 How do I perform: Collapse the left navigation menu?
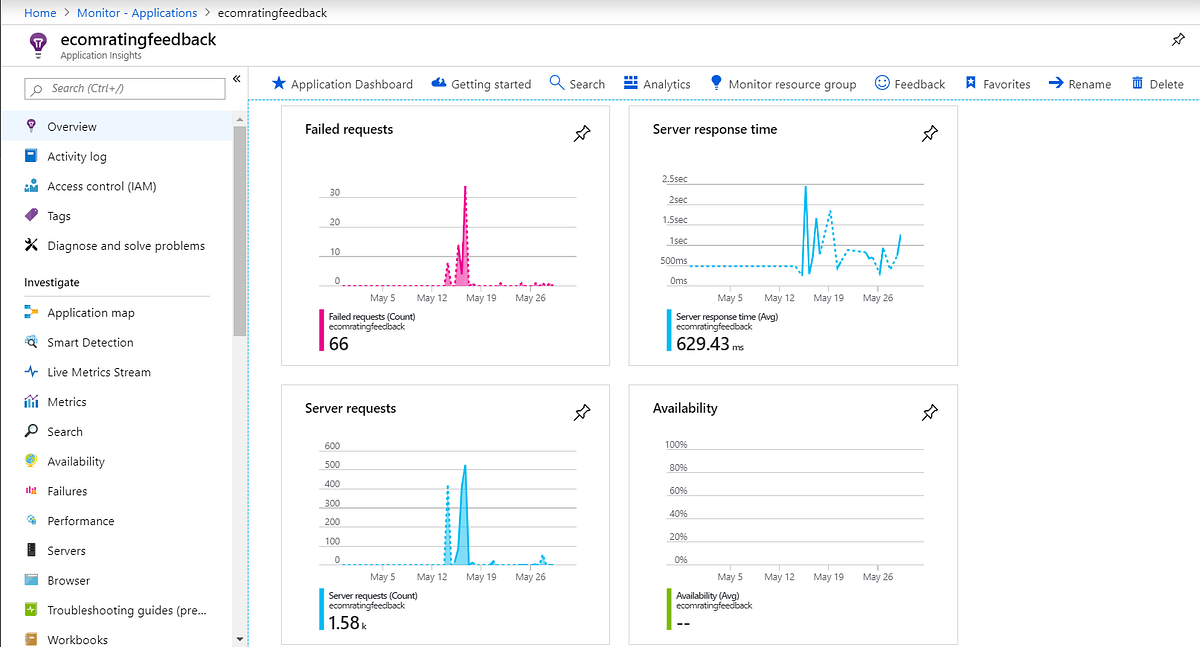pyautogui.click(x=237, y=78)
